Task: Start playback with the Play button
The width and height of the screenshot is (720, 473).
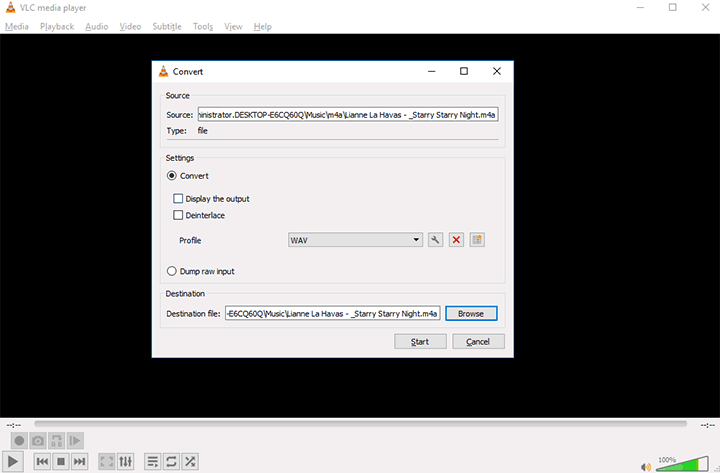Action: 13,462
